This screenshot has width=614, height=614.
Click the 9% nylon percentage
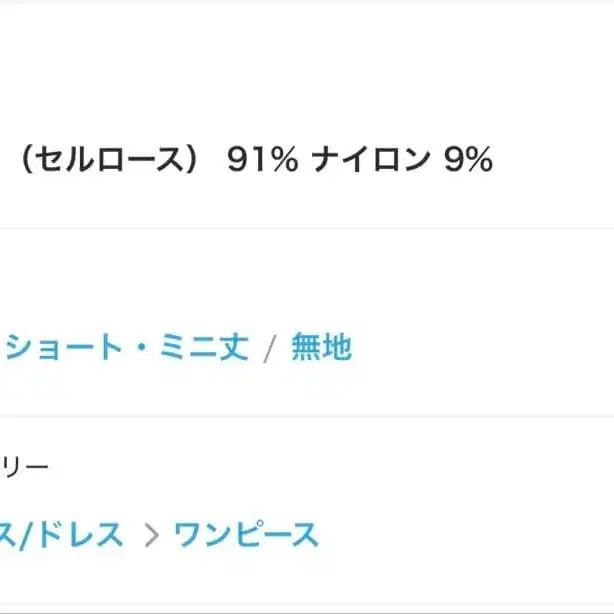[x=468, y=160]
